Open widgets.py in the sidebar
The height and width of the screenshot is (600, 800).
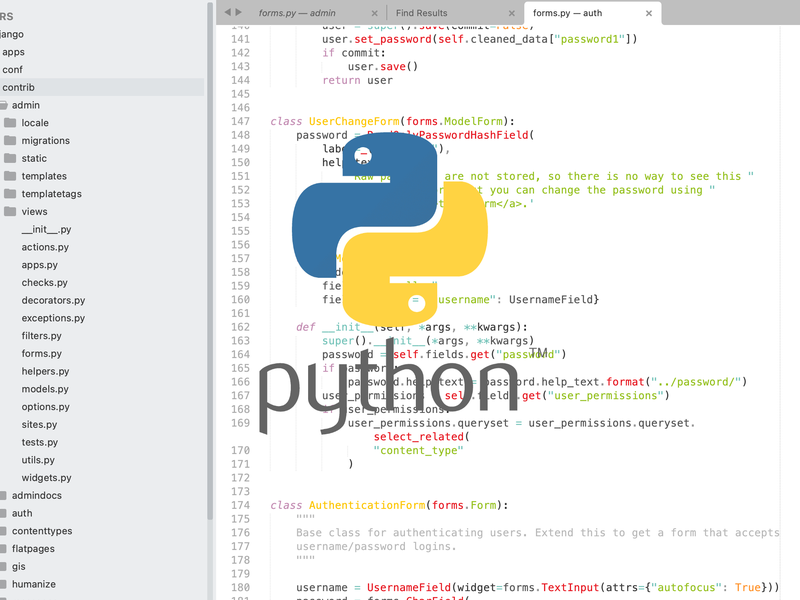(46, 478)
